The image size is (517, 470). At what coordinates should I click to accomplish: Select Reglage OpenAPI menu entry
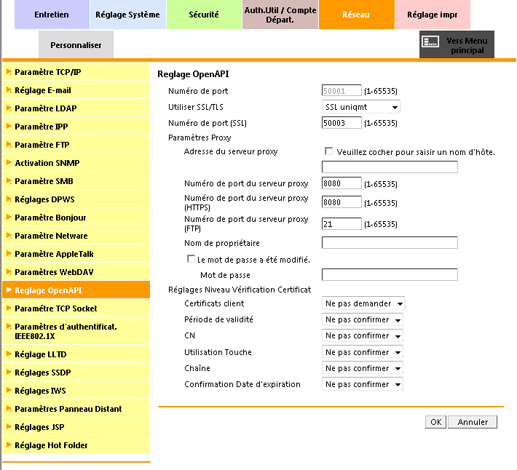pyautogui.click(x=76, y=290)
